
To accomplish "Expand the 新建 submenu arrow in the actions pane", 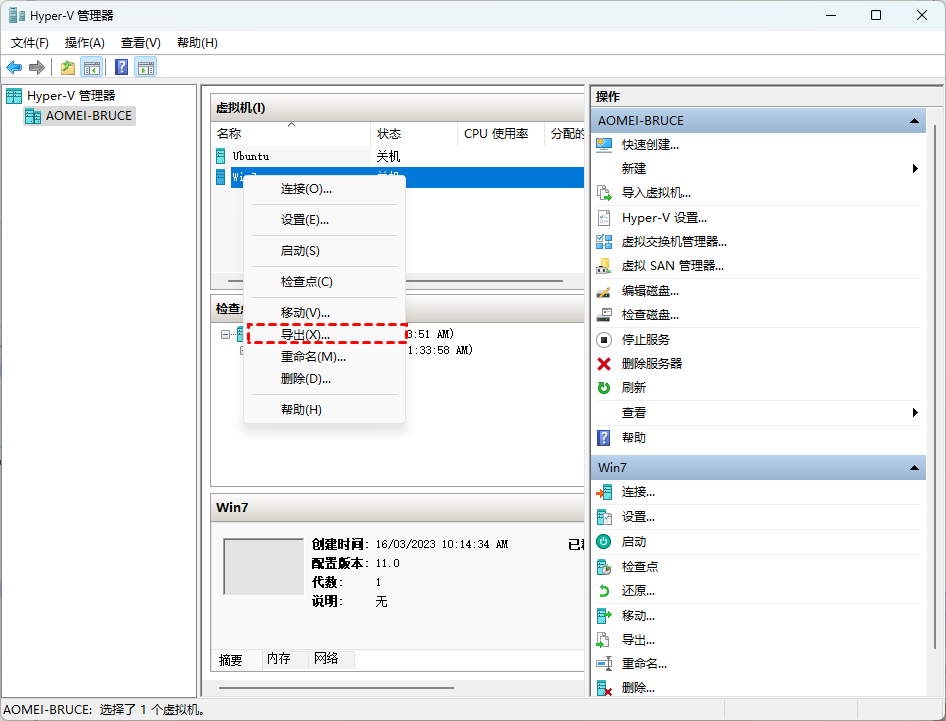I will [x=915, y=169].
